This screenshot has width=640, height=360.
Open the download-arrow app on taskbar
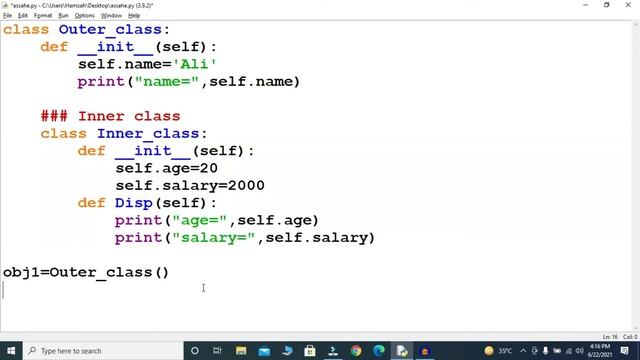click(x=333, y=351)
